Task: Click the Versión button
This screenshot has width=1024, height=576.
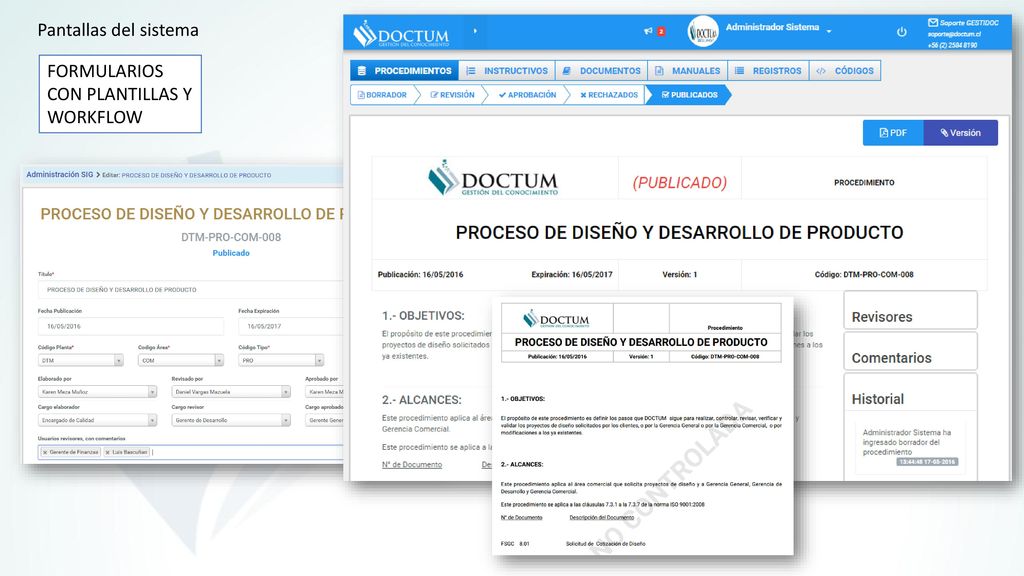Action: [961, 133]
